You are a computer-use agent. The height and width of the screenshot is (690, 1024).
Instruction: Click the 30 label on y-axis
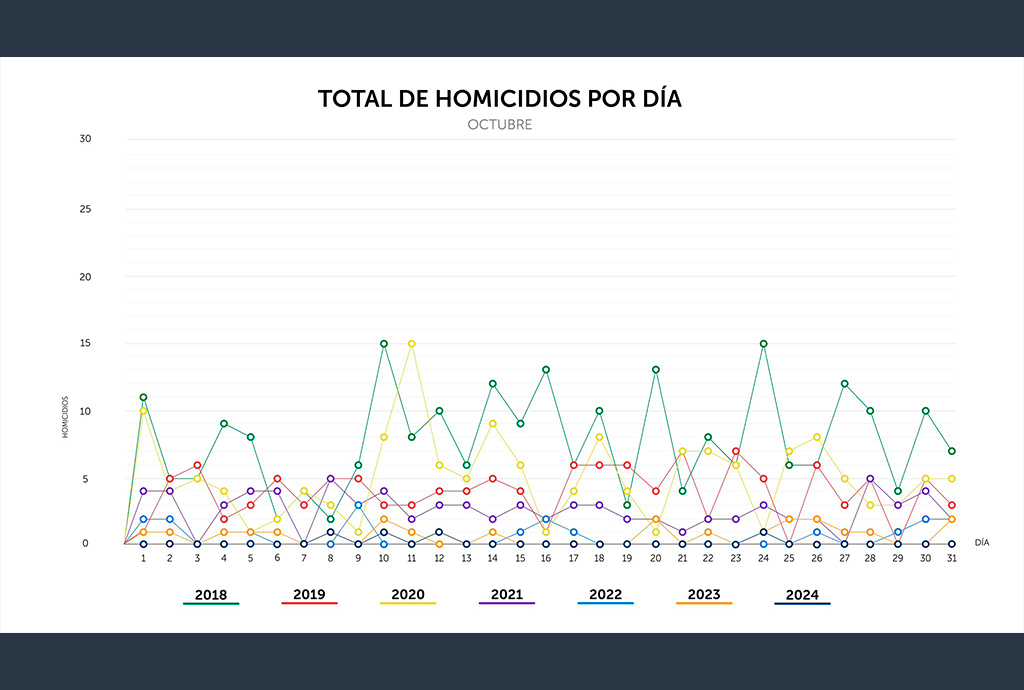[x=85, y=139]
